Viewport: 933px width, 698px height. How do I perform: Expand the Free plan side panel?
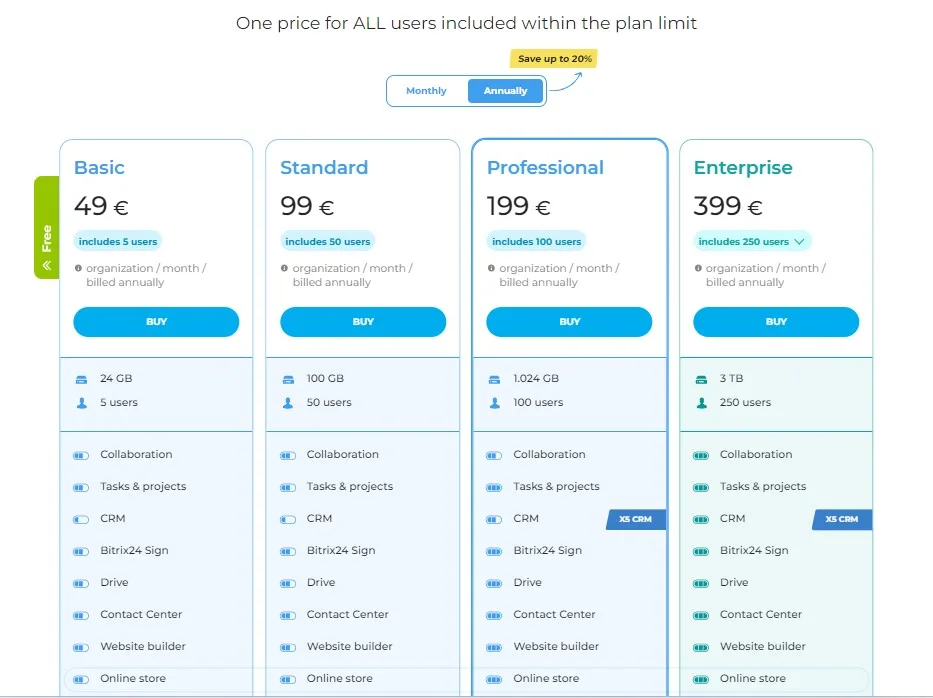tap(46, 227)
